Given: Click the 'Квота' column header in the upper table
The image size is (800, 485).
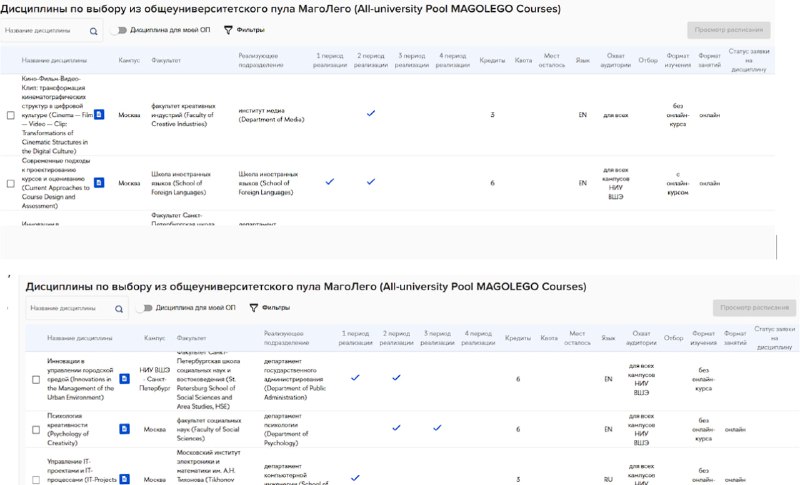Looking at the screenshot, I should 523,60.
